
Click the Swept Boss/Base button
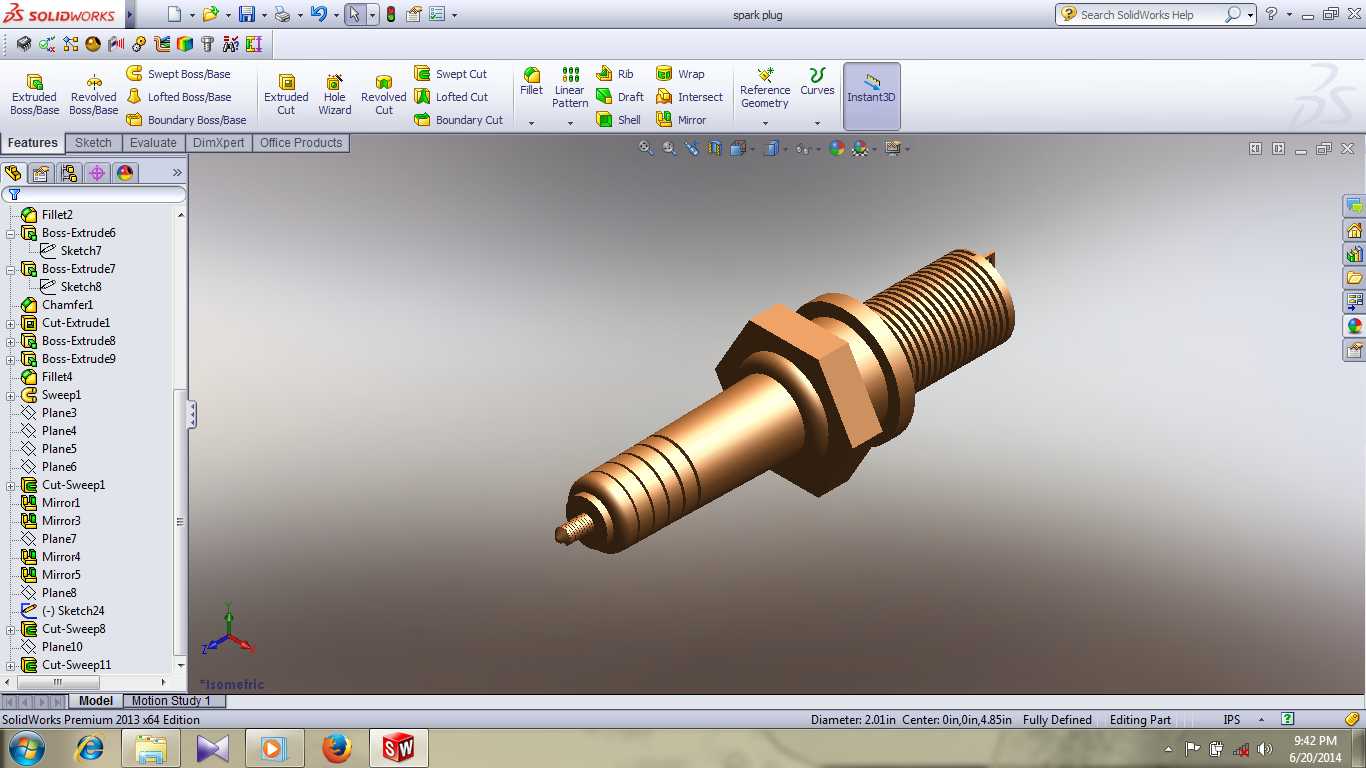tap(179, 74)
